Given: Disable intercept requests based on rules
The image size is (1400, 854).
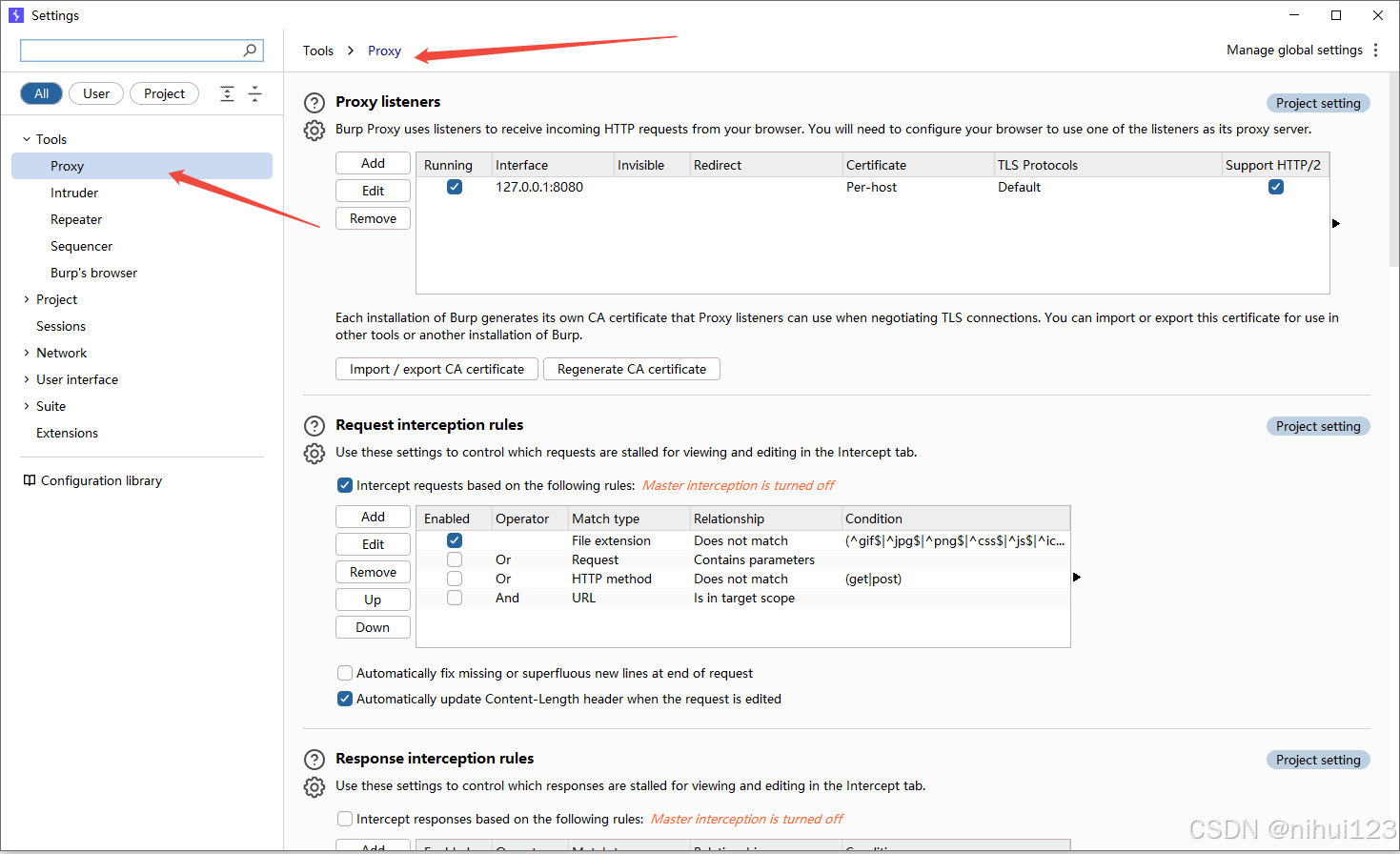Looking at the screenshot, I should (x=345, y=485).
